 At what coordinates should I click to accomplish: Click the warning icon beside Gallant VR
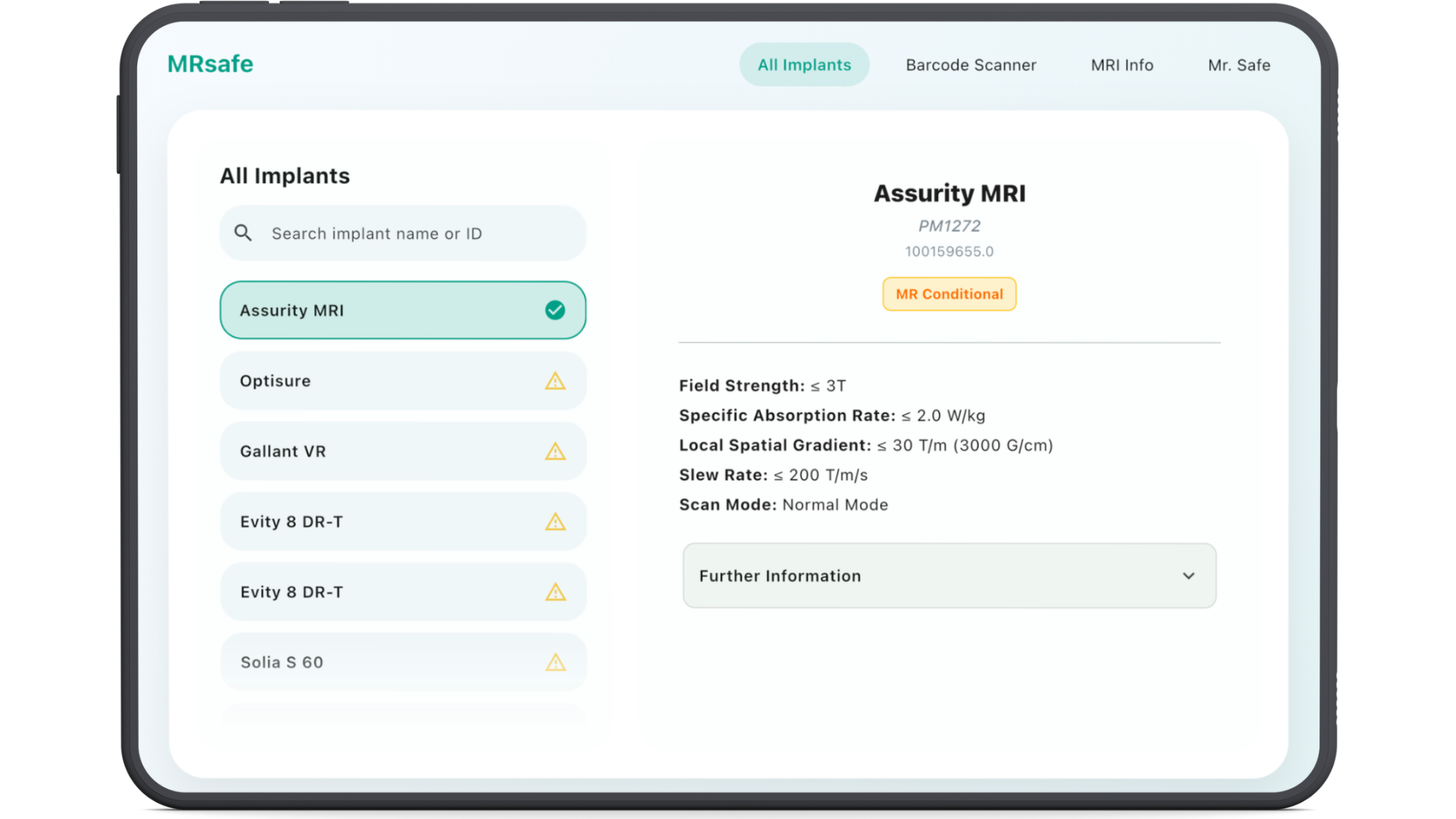[556, 451]
